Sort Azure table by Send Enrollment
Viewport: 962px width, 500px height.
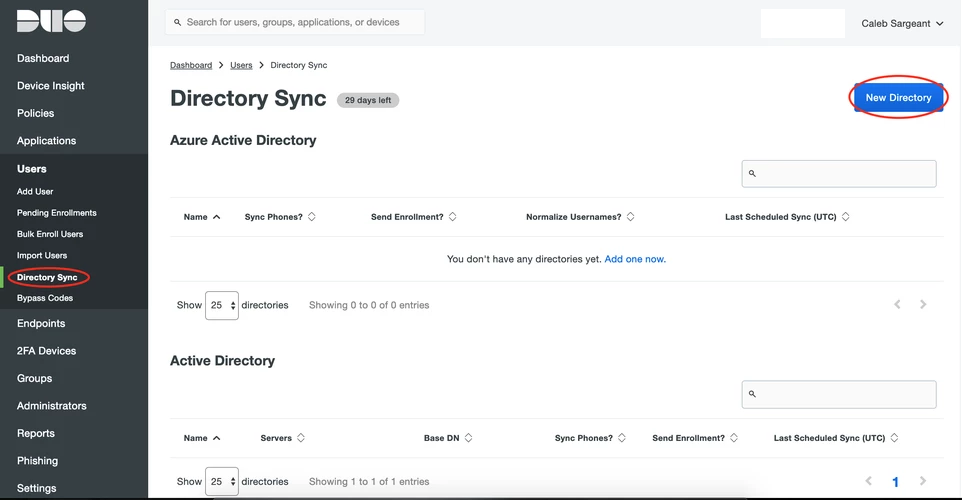coord(453,217)
